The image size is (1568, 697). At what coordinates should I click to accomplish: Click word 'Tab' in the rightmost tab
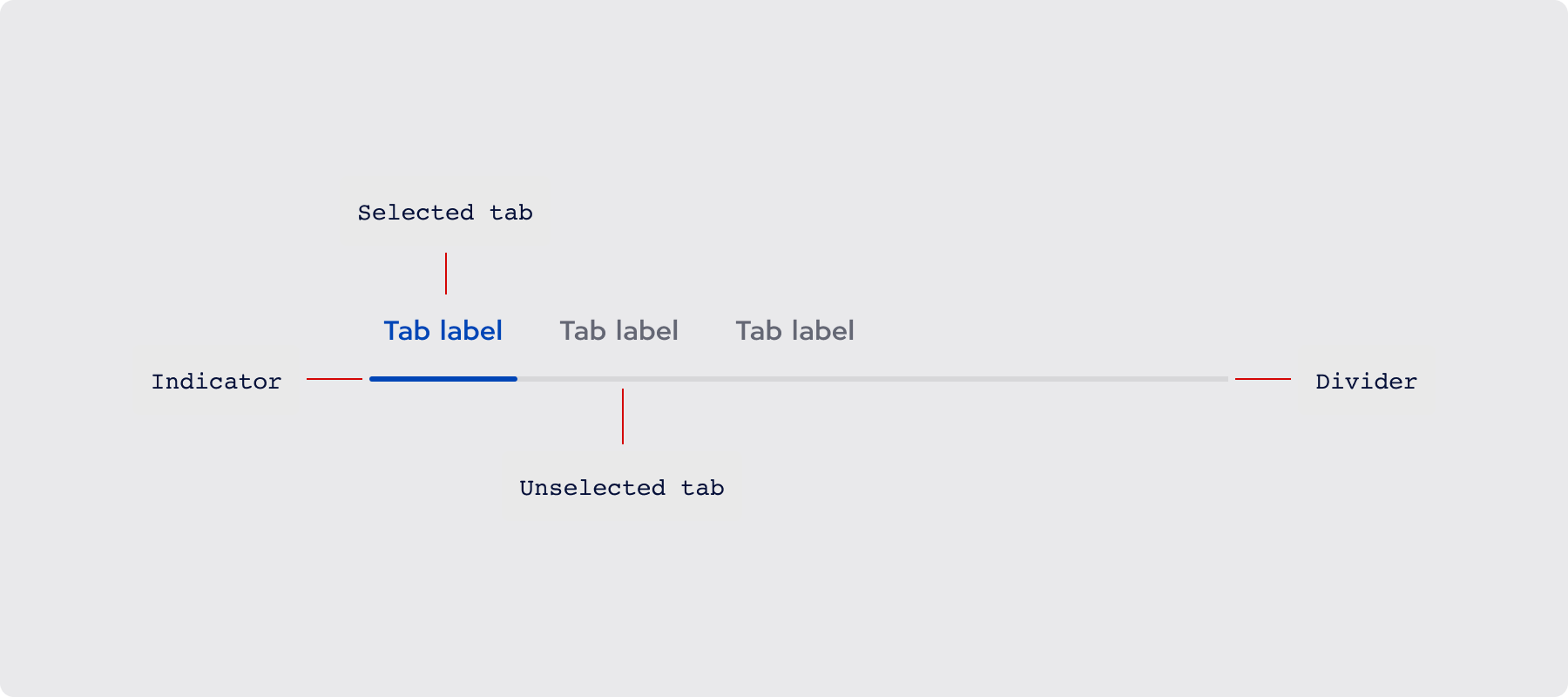pyautogui.click(x=759, y=331)
